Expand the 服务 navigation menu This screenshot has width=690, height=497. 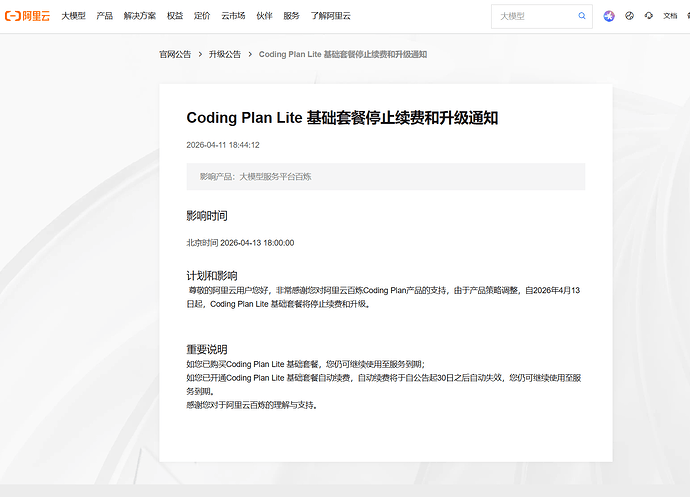(x=291, y=16)
